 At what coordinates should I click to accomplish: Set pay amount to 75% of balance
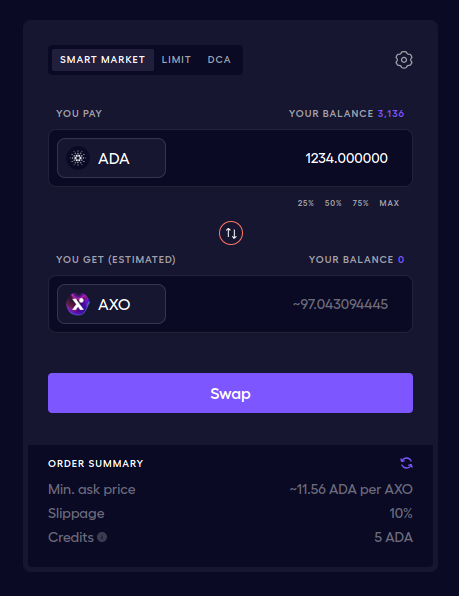pyautogui.click(x=360, y=203)
